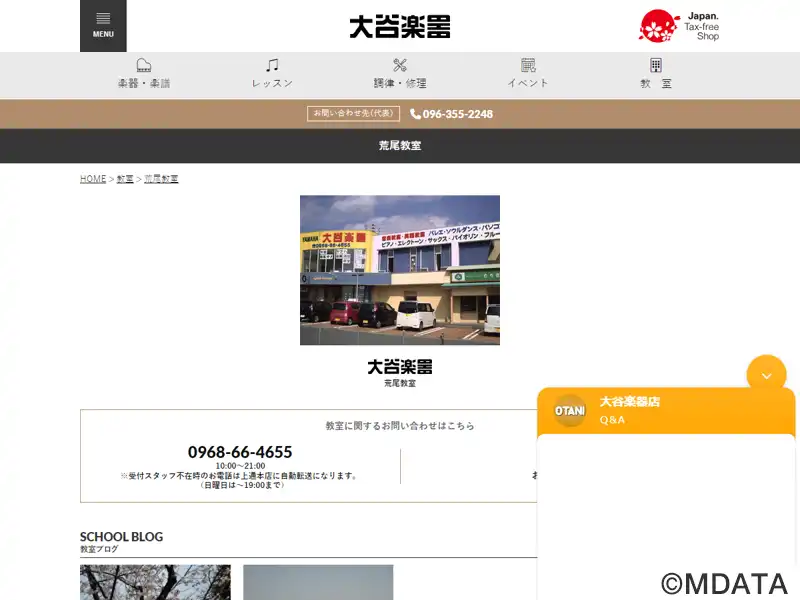Click the 大谷楽器 logo in header

[399, 27]
